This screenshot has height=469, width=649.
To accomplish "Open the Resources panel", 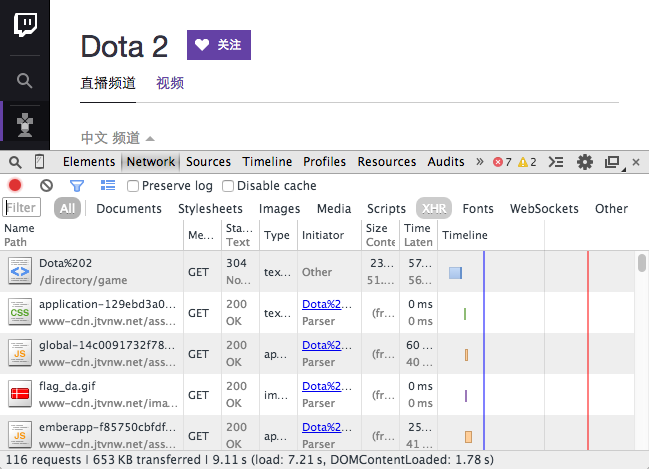I will pos(387,162).
